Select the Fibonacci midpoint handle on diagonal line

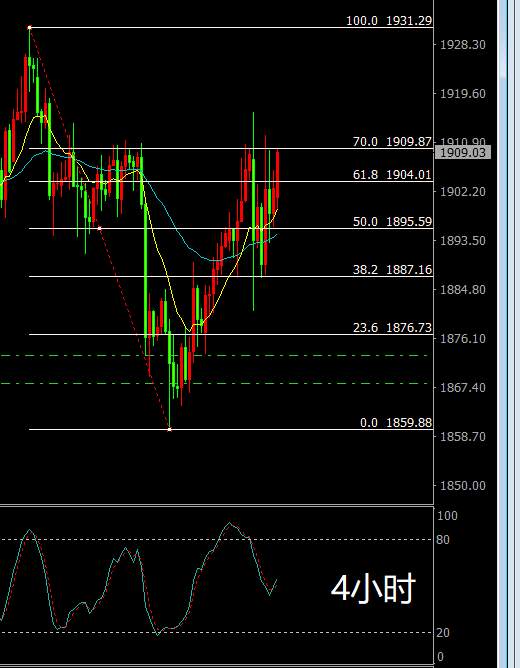(x=100, y=228)
